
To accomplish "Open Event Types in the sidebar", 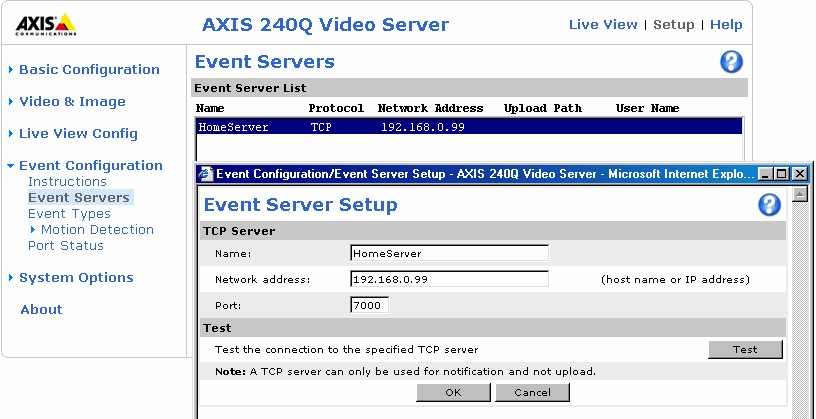I will coord(69,214).
